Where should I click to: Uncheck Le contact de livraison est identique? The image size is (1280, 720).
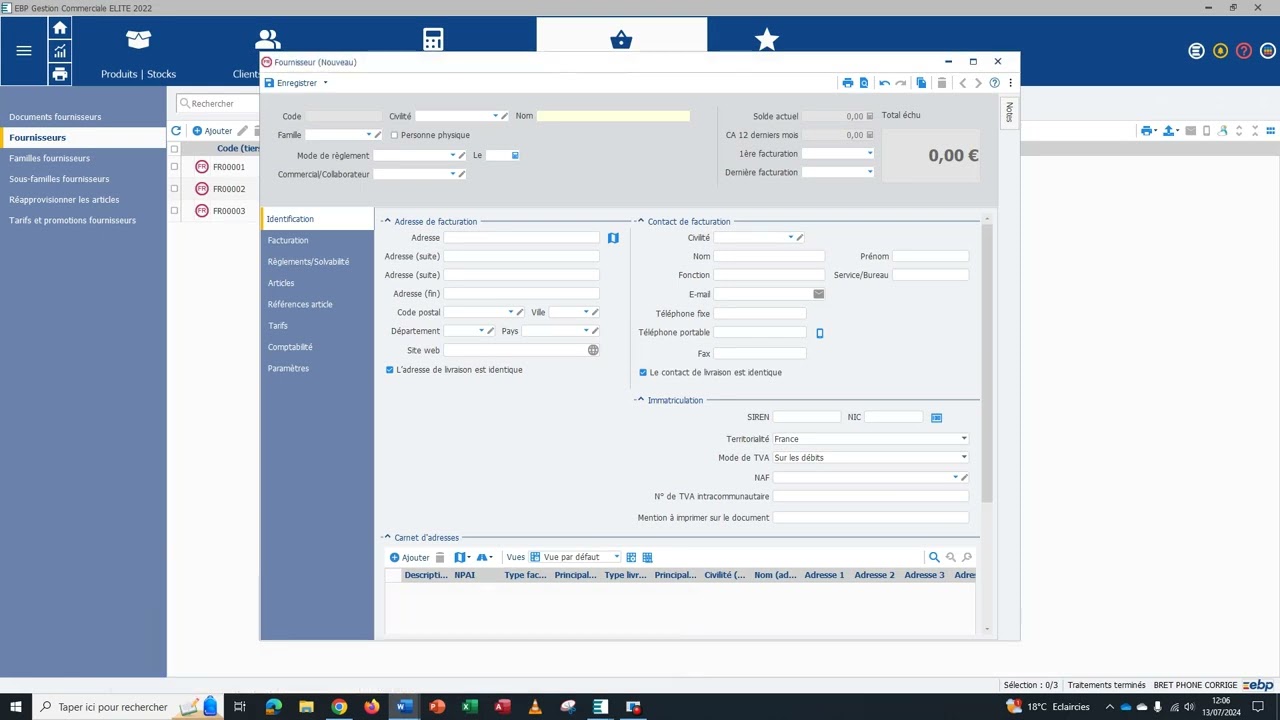point(643,372)
